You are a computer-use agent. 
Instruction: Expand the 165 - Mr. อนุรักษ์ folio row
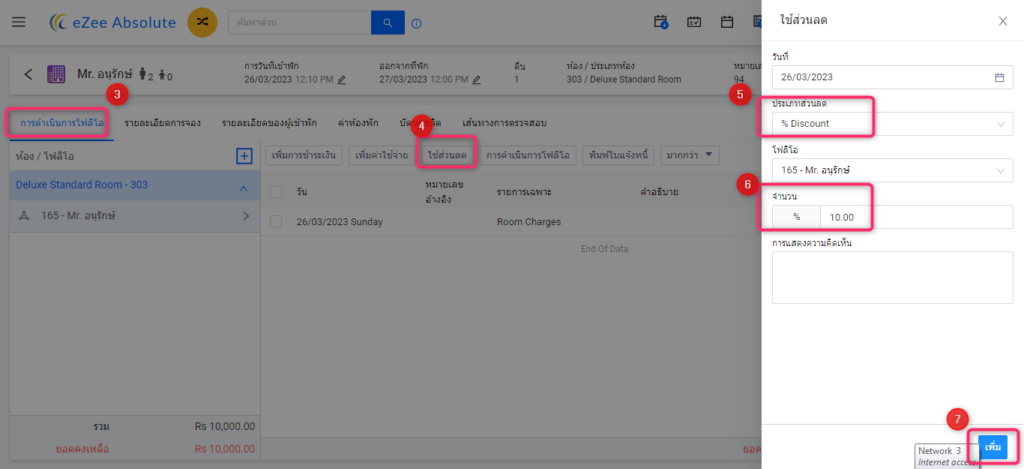(x=246, y=216)
